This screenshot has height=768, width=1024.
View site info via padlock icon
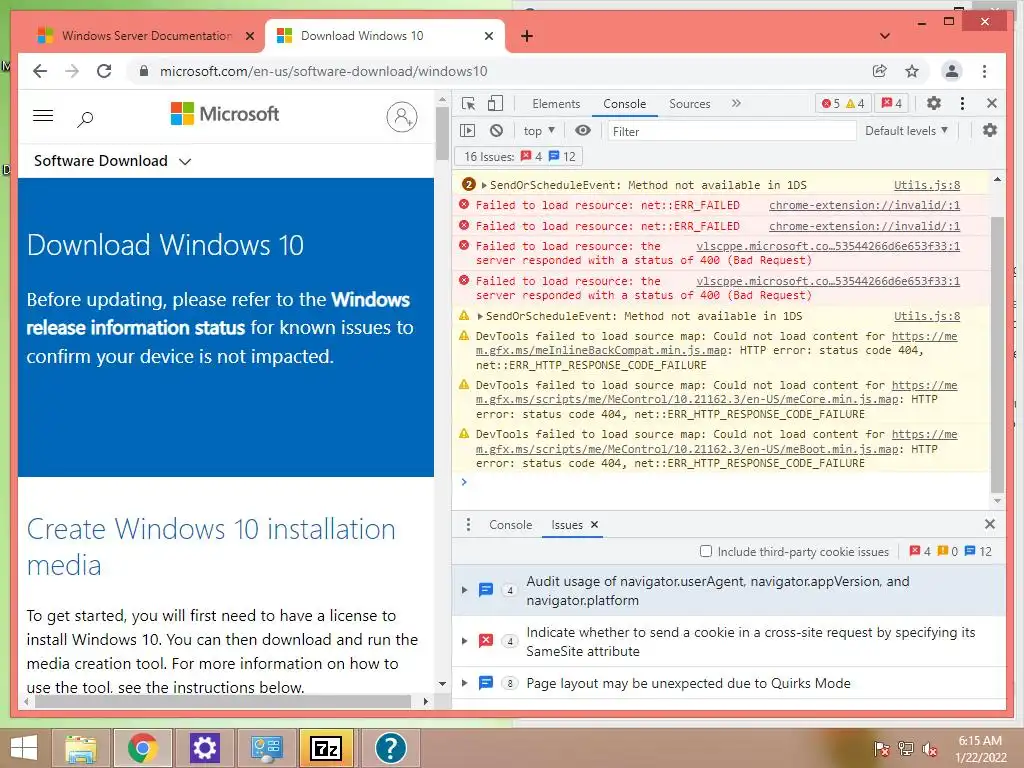pos(144,71)
